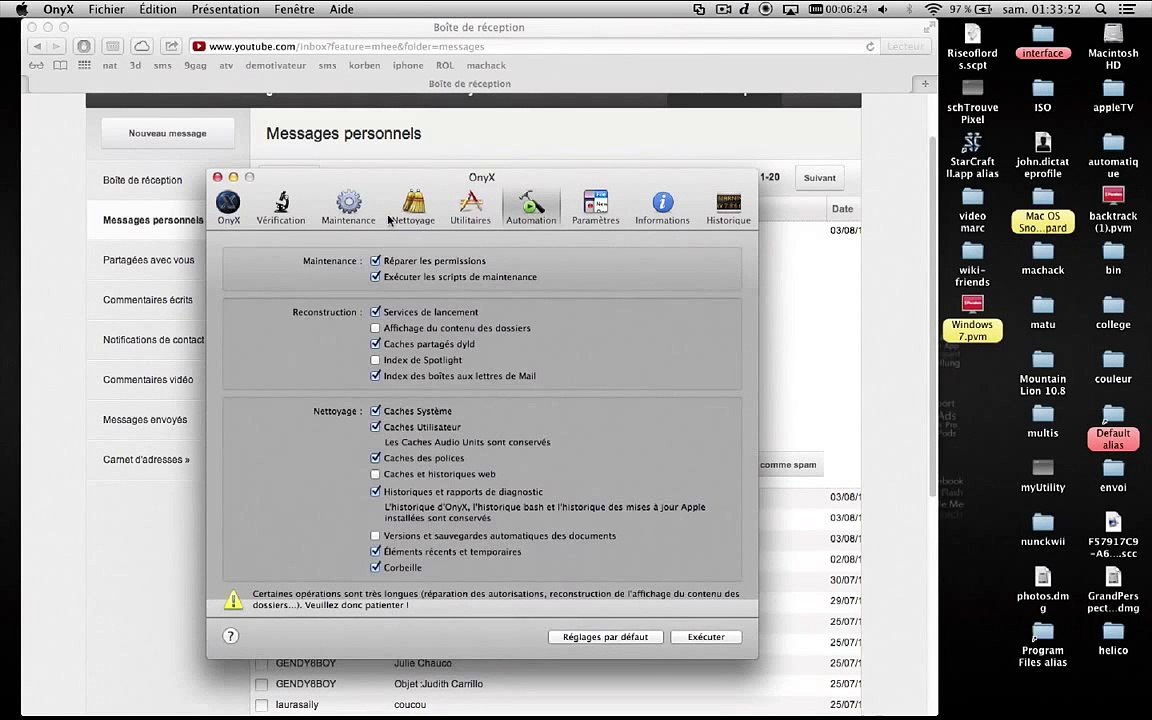Viewport: 1152px width, 720px height.
Task: Open the Présentation menu
Action: click(226, 9)
